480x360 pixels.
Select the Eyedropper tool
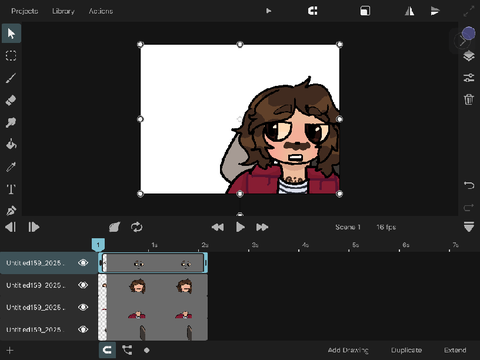click(11, 167)
